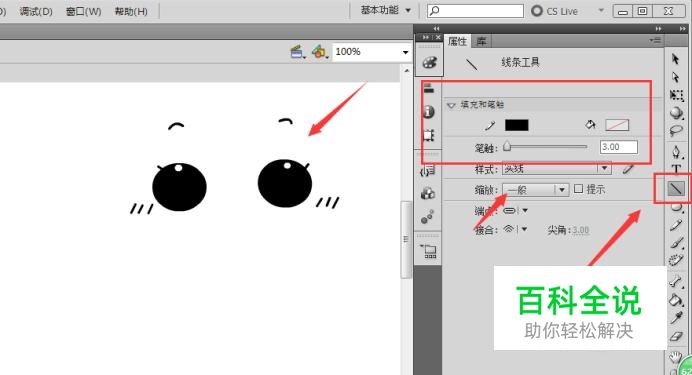Select the Bone tool
The width and height of the screenshot is (692, 375).
[x=676, y=281]
